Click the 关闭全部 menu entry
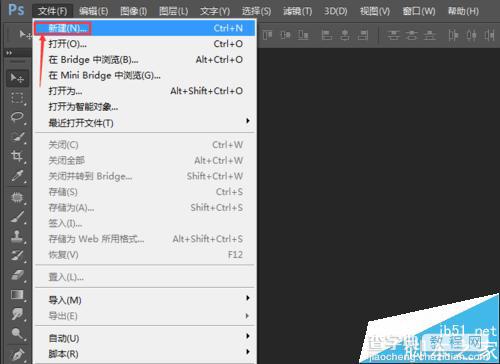 [145, 160]
